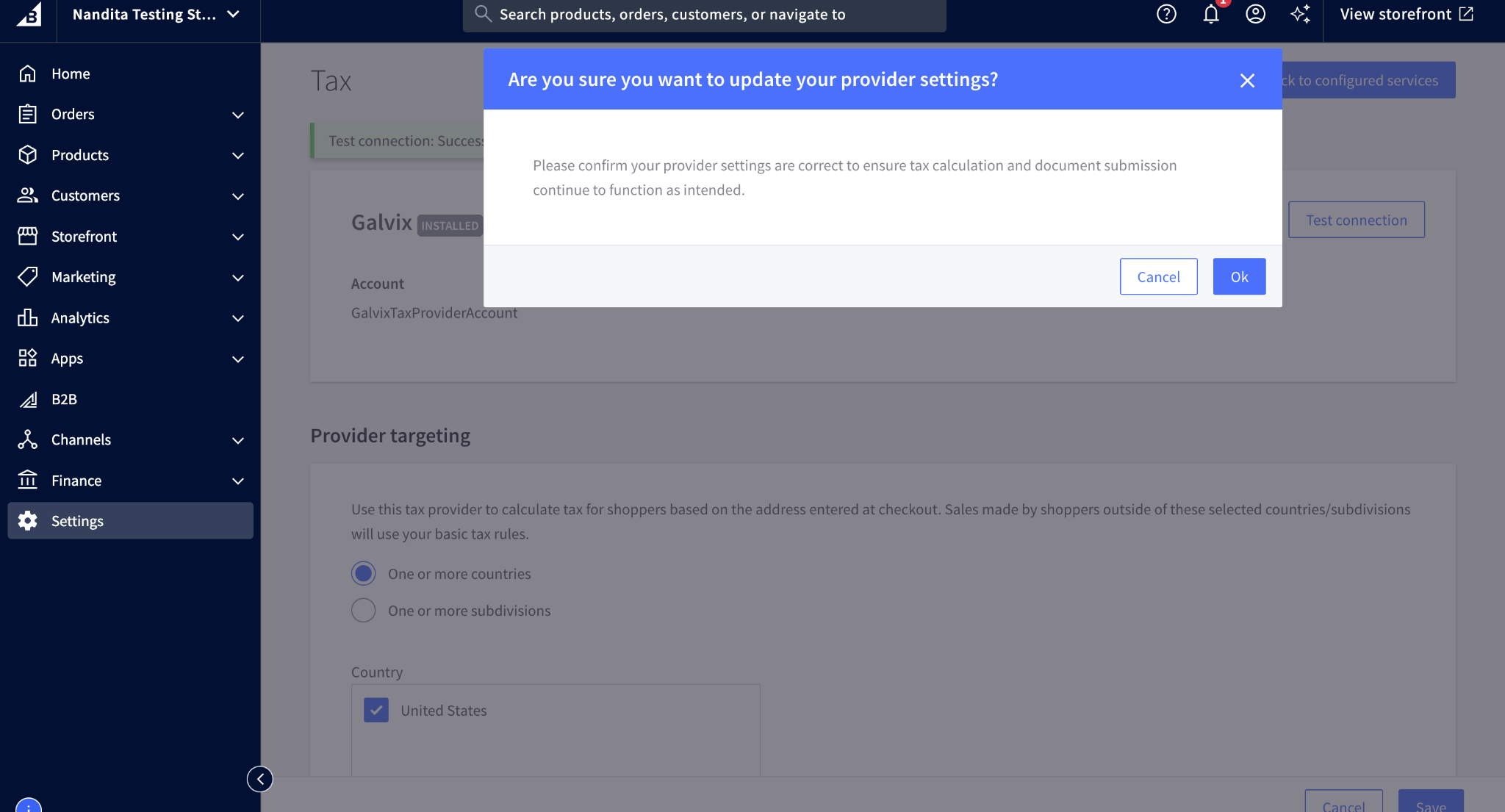1505x812 pixels.
Task: Click the Test connection button
Action: tap(1356, 220)
